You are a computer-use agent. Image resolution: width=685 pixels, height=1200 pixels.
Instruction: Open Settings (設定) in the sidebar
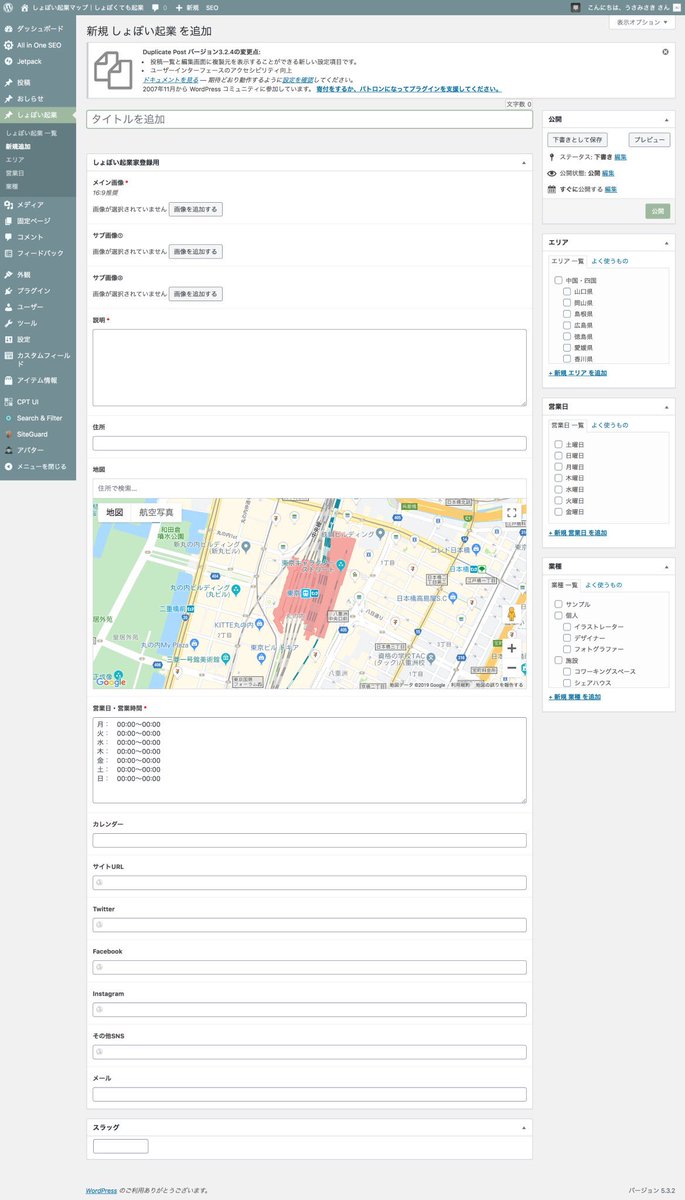(x=38, y=339)
